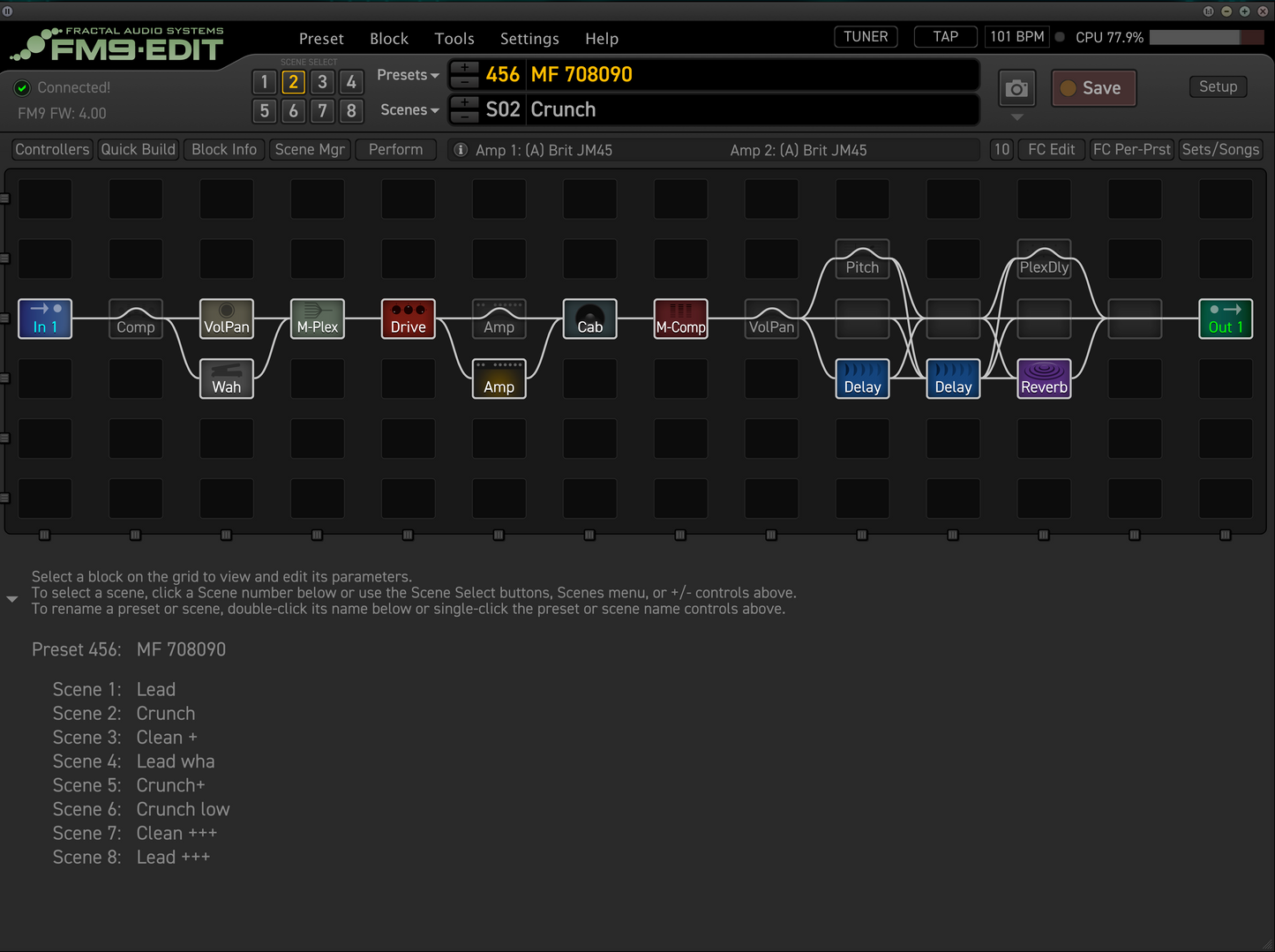Open the TUNER
Viewport: 1275px width, 952px height.
click(865, 37)
